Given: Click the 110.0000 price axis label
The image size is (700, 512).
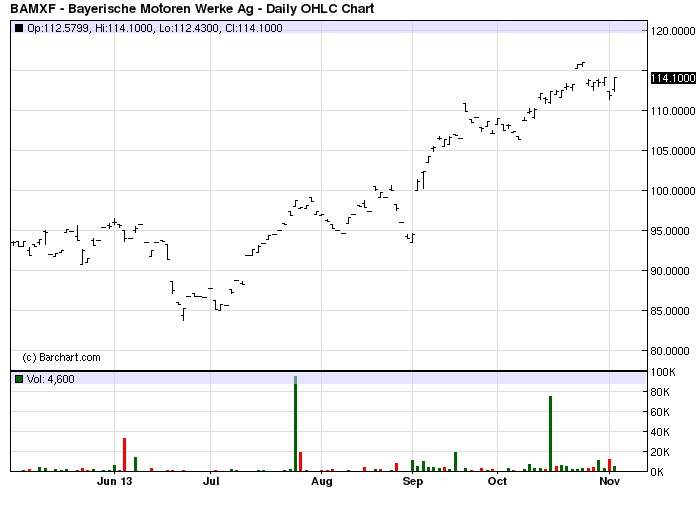Looking at the screenshot, I should tap(673, 111).
